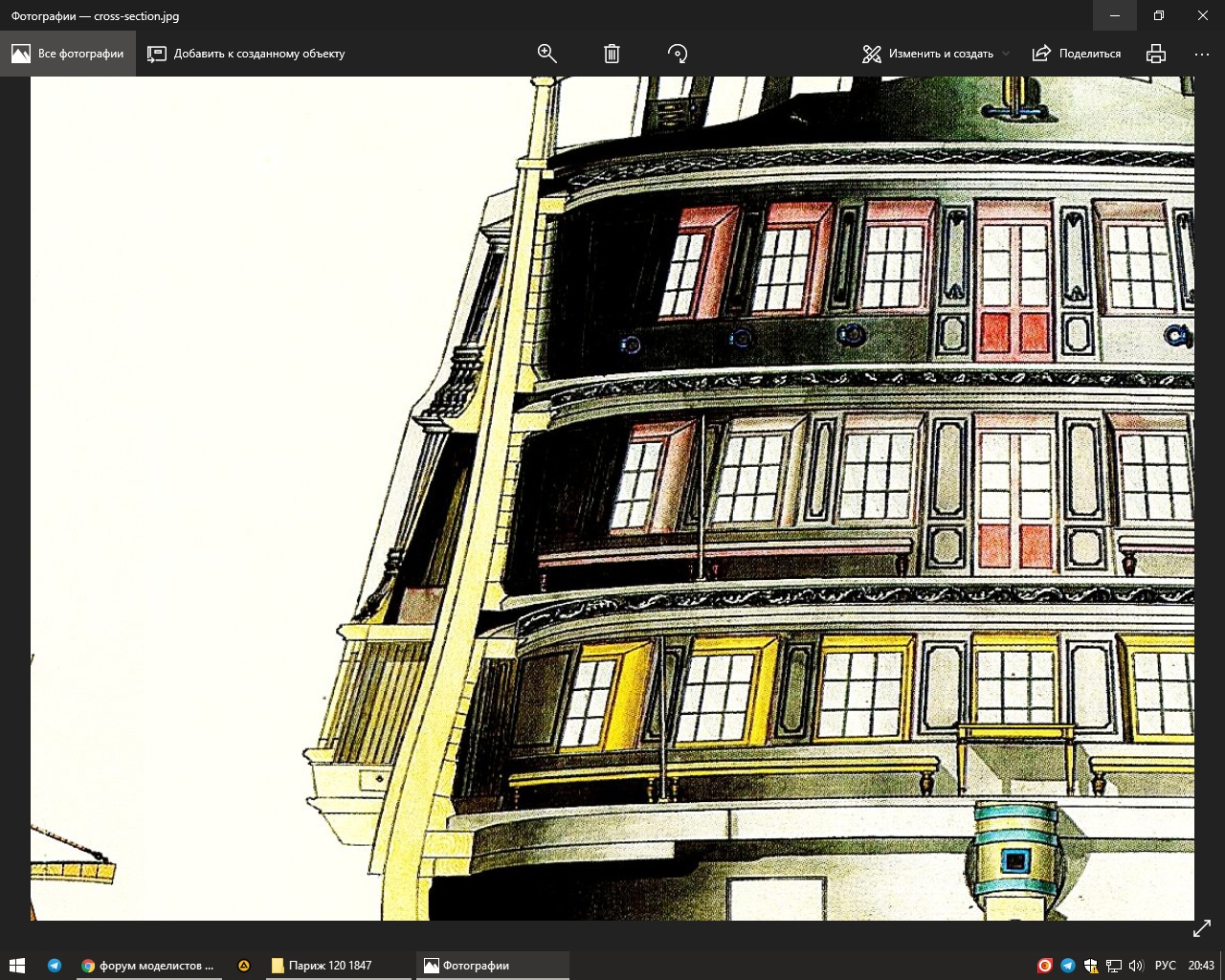The image size is (1225, 980).
Task: Open the three-dots more options menu
Action: pos(1202,54)
